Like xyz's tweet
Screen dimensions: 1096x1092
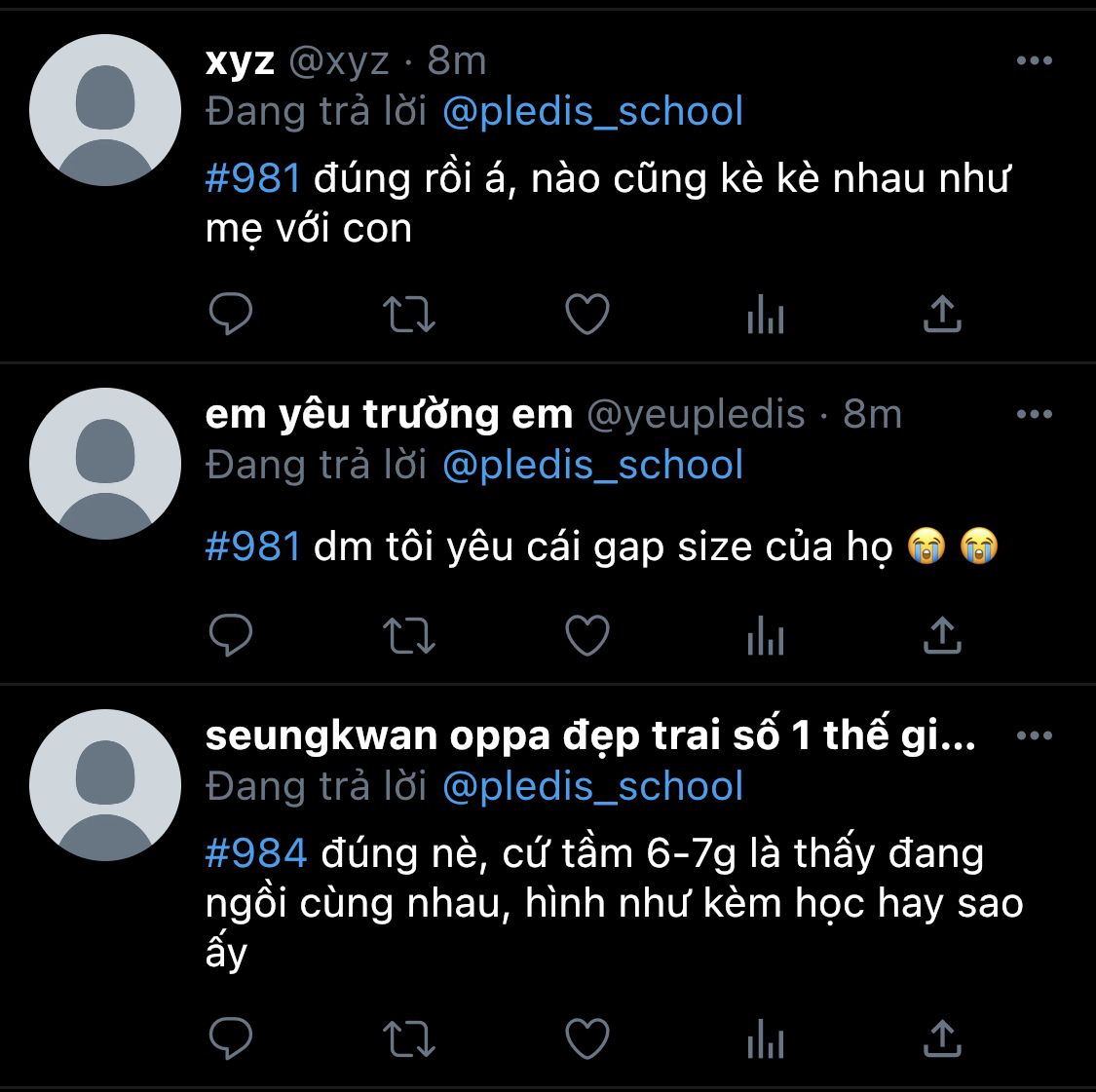pyautogui.click(x=587, y=314)
